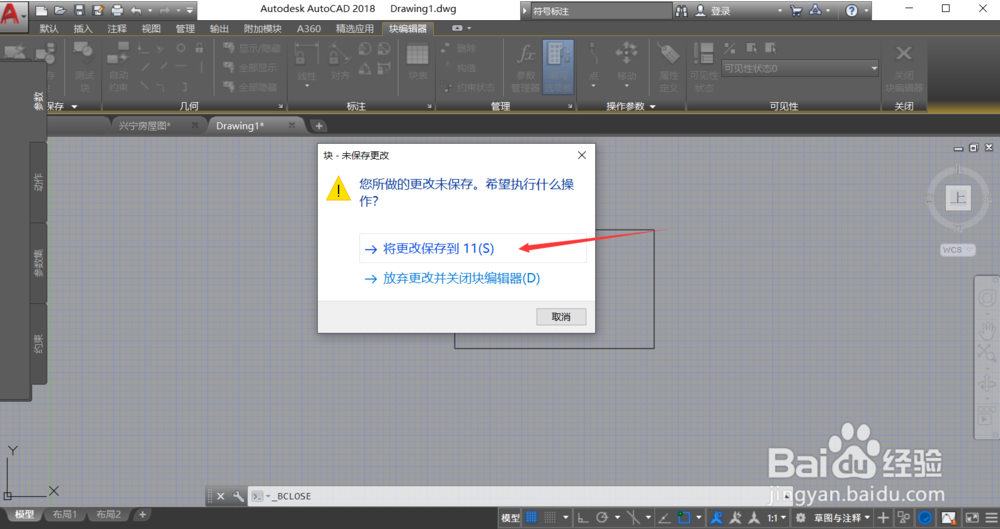Add a new drawing tab with plus
Screen dimensions: 1000x529
click(x=319, y=126)
